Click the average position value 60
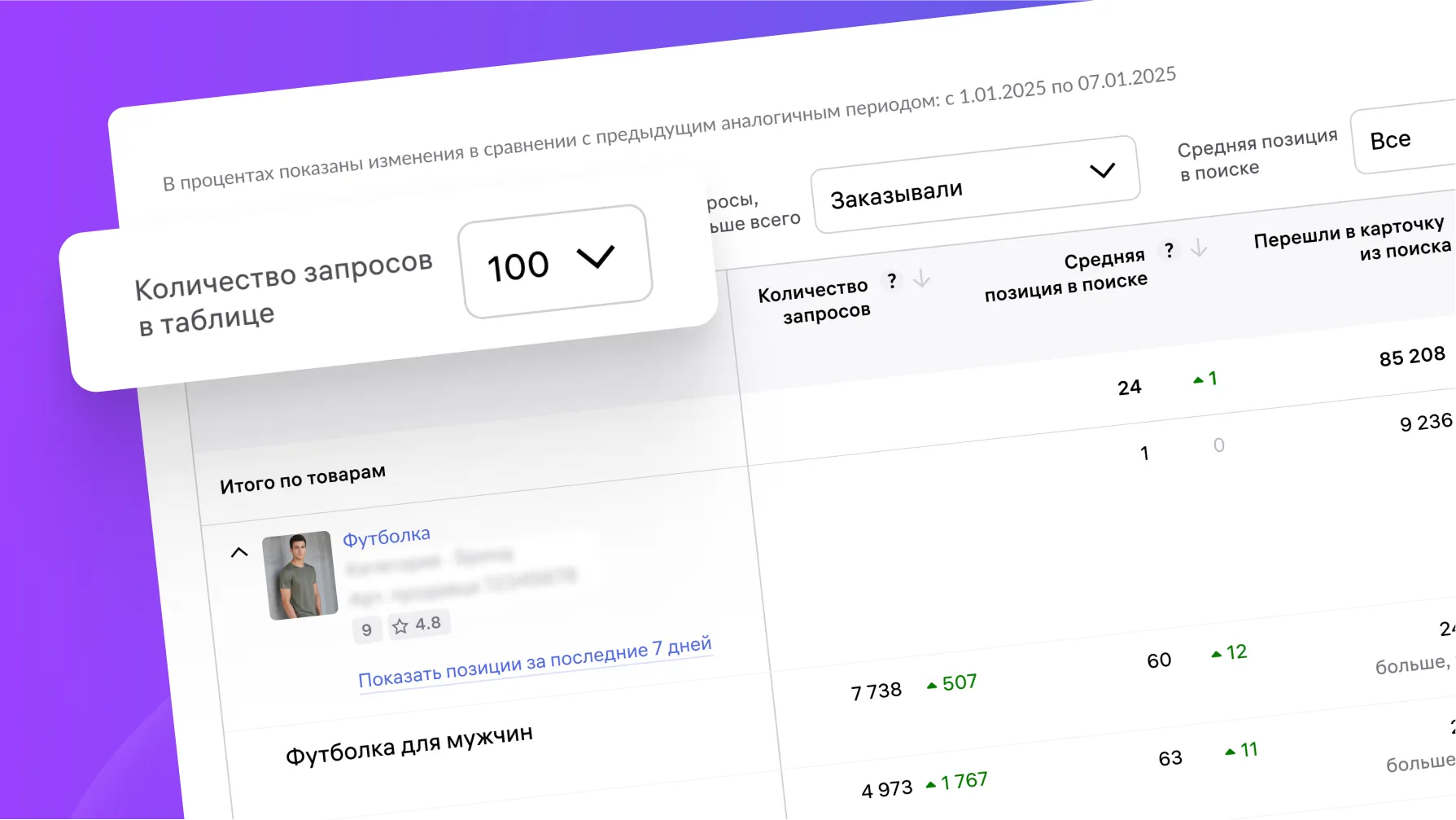The width and height of the screenshot is (1456, 820). tap(1159, 660)
